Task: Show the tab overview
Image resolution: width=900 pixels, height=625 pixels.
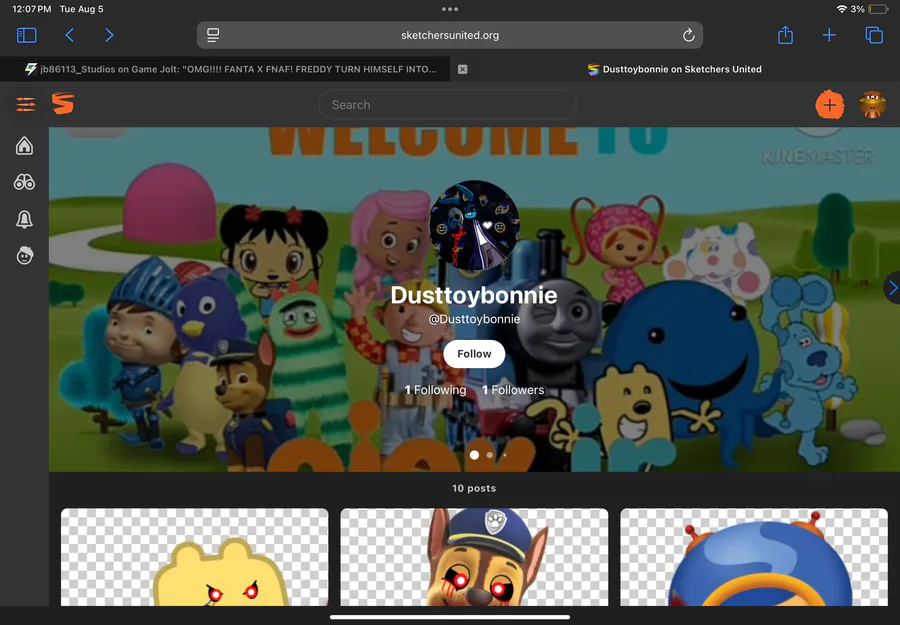Action: (x=874, y=36)
